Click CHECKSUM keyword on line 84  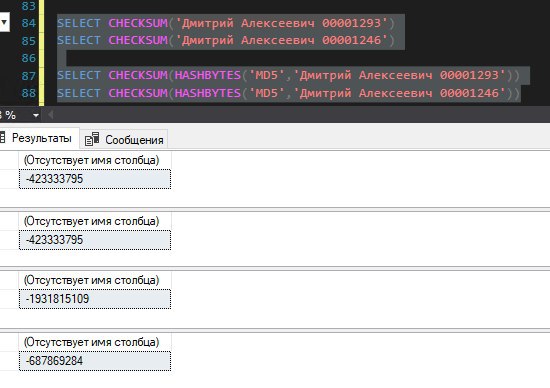[x=138, y=23]
